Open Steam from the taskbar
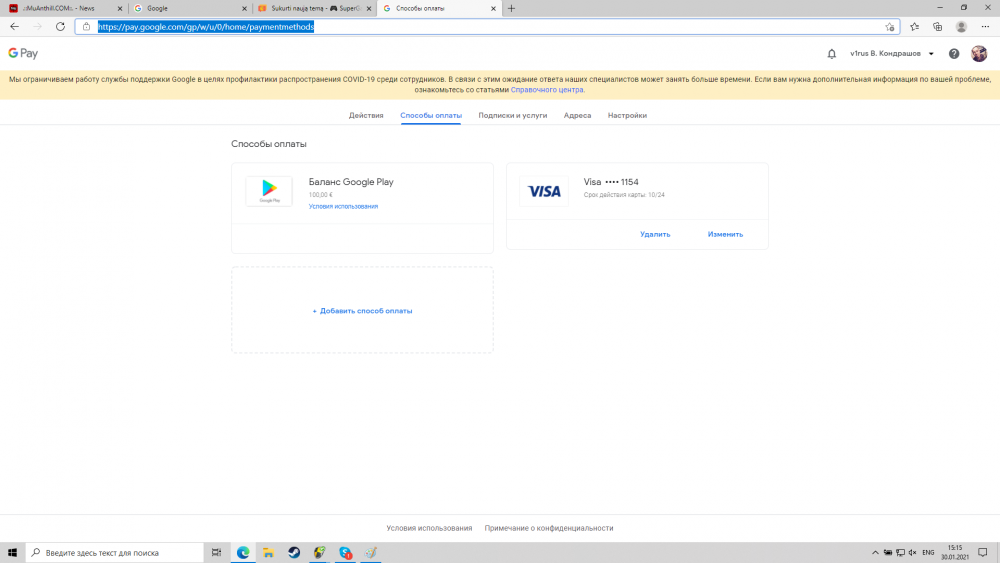 [294, 553]
